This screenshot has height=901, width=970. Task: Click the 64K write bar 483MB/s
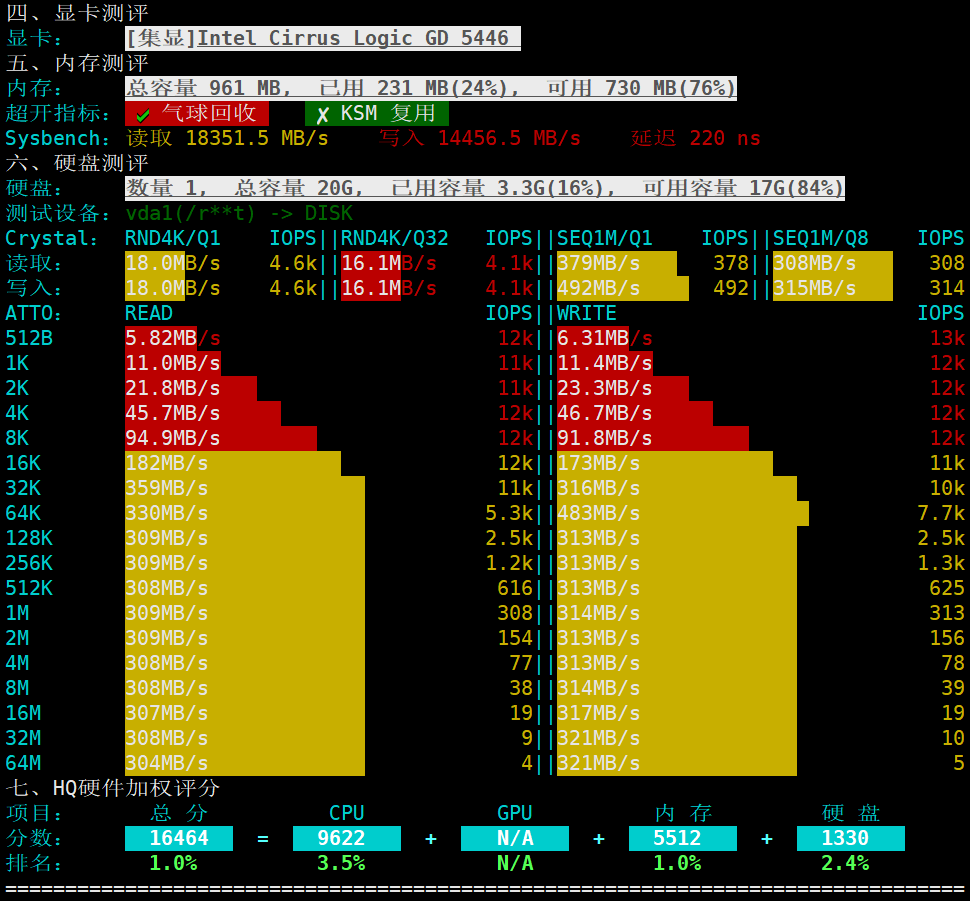coord(683,513)
